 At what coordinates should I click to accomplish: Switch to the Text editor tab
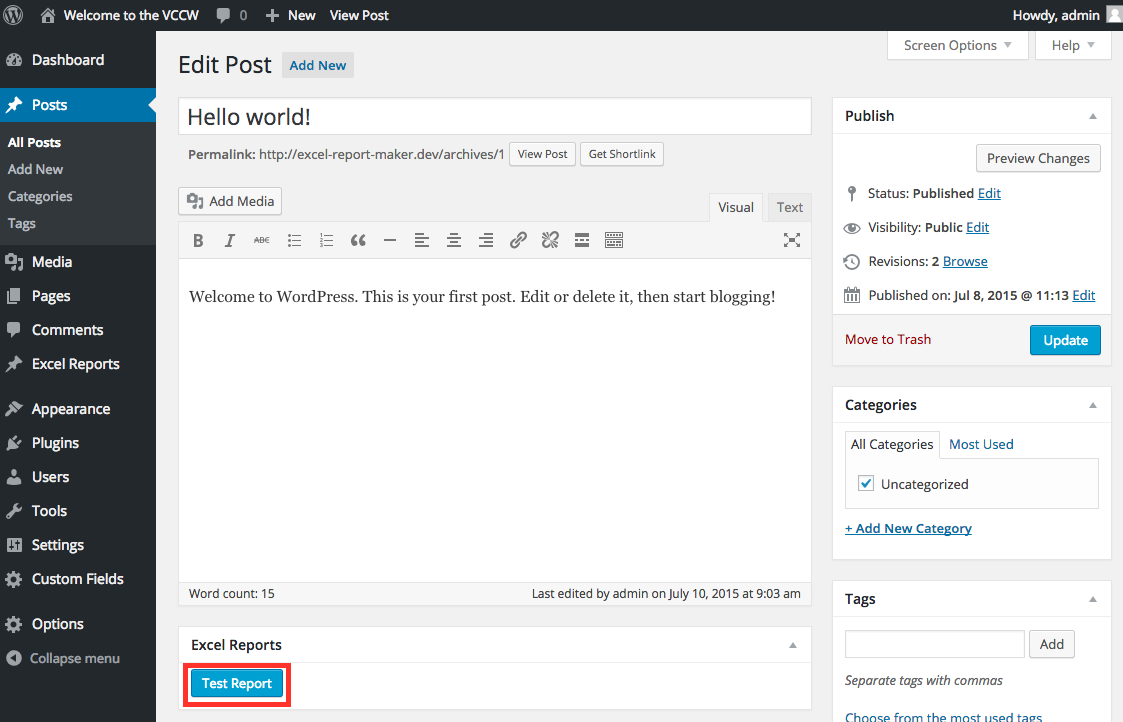[789, 207]
